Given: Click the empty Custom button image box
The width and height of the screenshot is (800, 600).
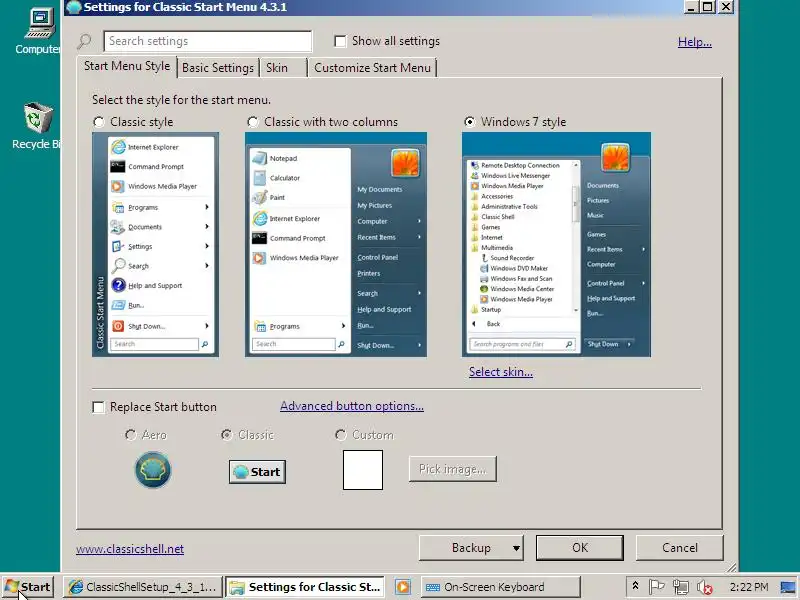Looking at the screenshot, I should tap(363, 470).
